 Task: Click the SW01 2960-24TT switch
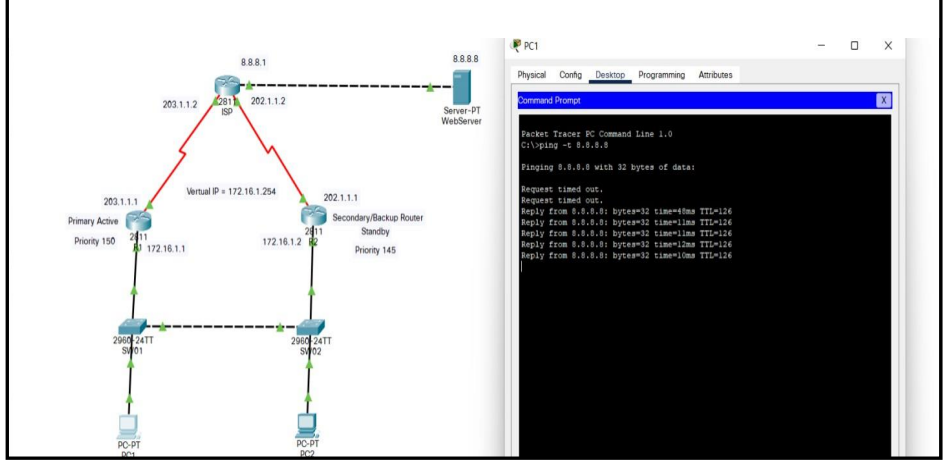coord(133,326)
